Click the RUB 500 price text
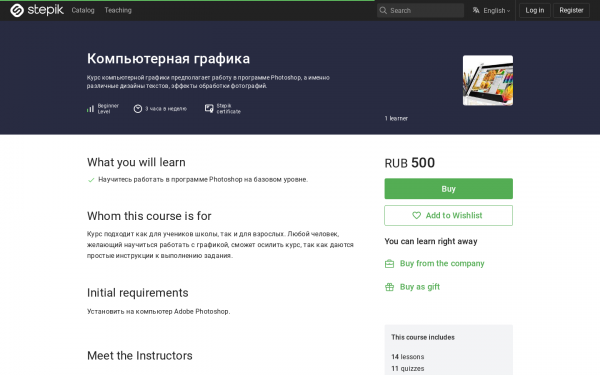 coord(409,163)
